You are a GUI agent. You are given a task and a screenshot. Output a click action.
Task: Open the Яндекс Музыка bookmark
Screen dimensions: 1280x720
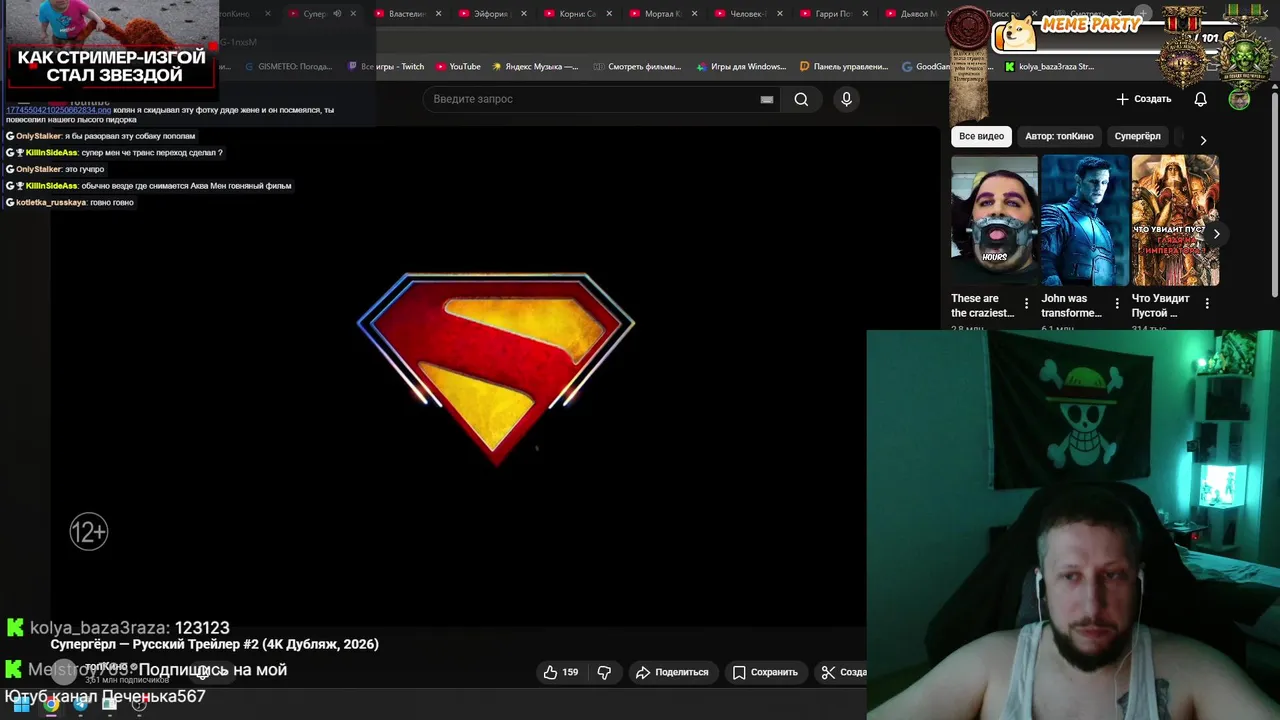pyautogui.click(x=535, y=67)
